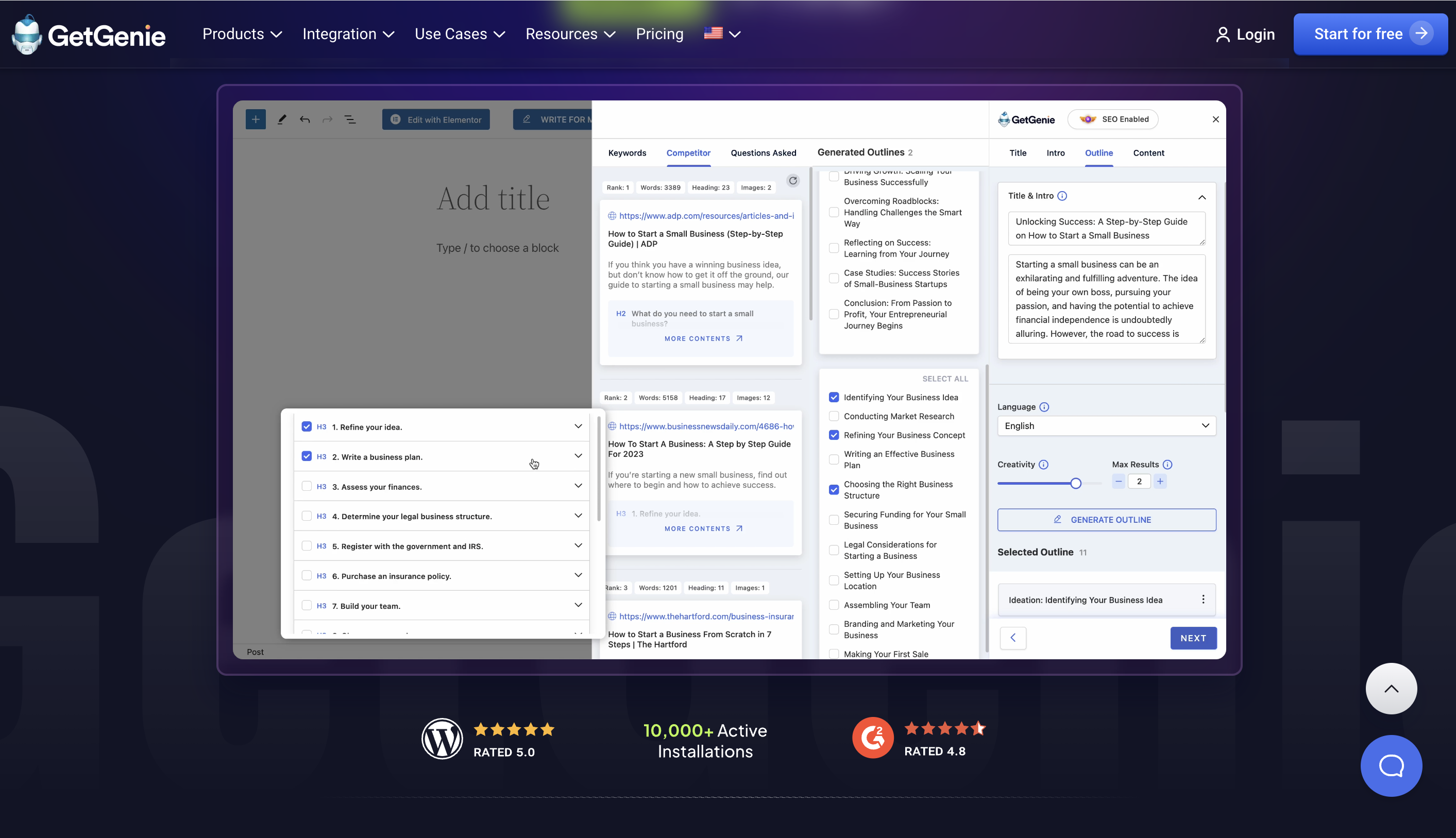
Task: Open the Content tab
Action: pos(1148,152)
